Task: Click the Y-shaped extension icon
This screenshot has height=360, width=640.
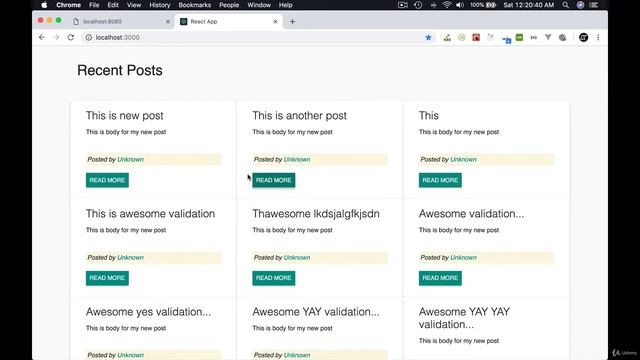Action: (548, 38)
